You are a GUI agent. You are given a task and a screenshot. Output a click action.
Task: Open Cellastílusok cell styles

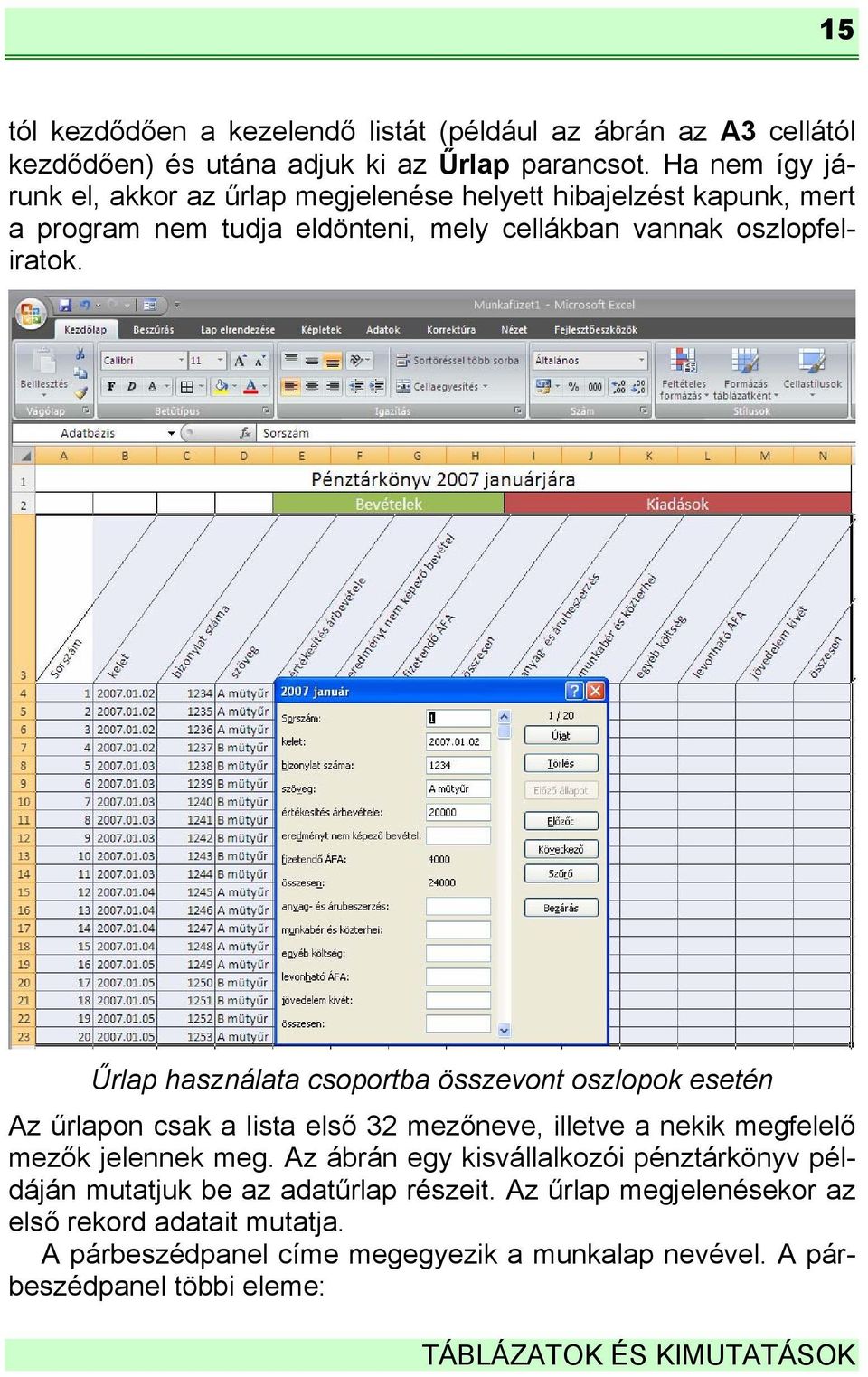click(812, 372)
